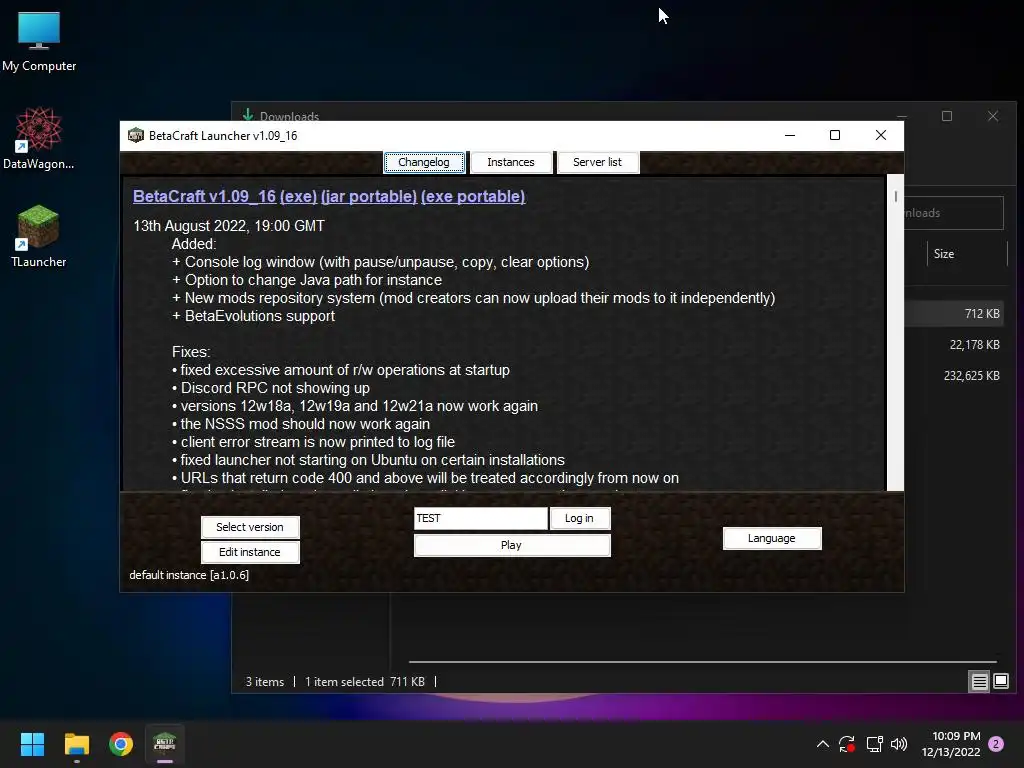Launch the DataWagon desktop shortcut
Screen dimensions: 1024x768
[x=39, y=138]
